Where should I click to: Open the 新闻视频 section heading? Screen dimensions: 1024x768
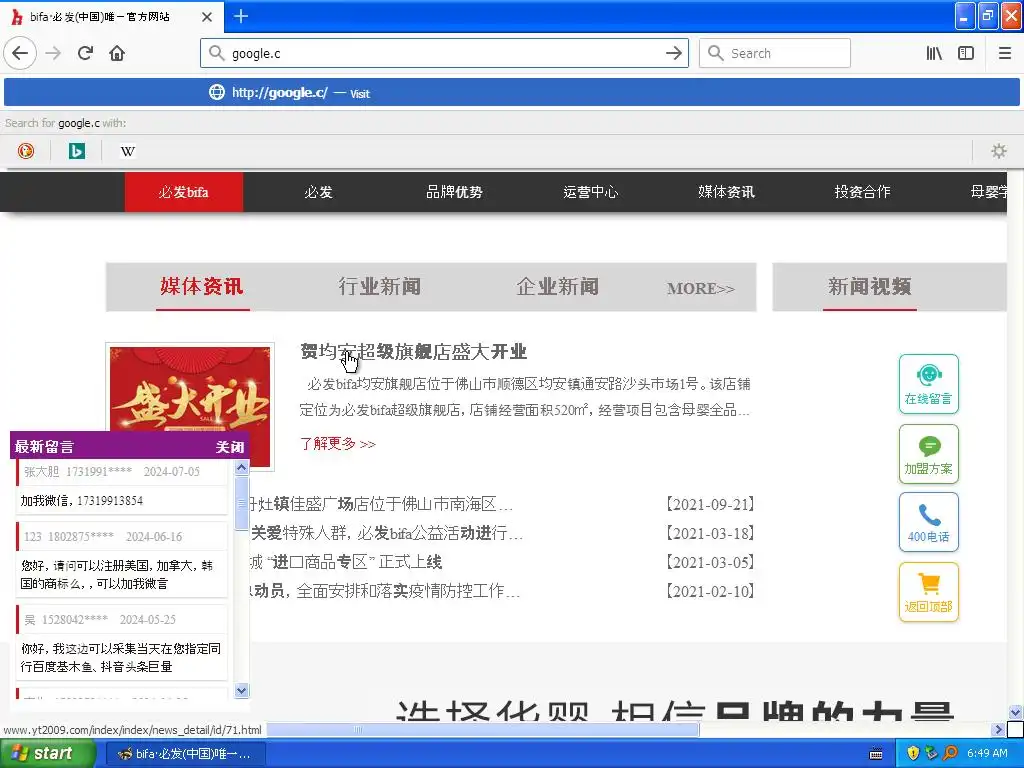tap(869, 287)
